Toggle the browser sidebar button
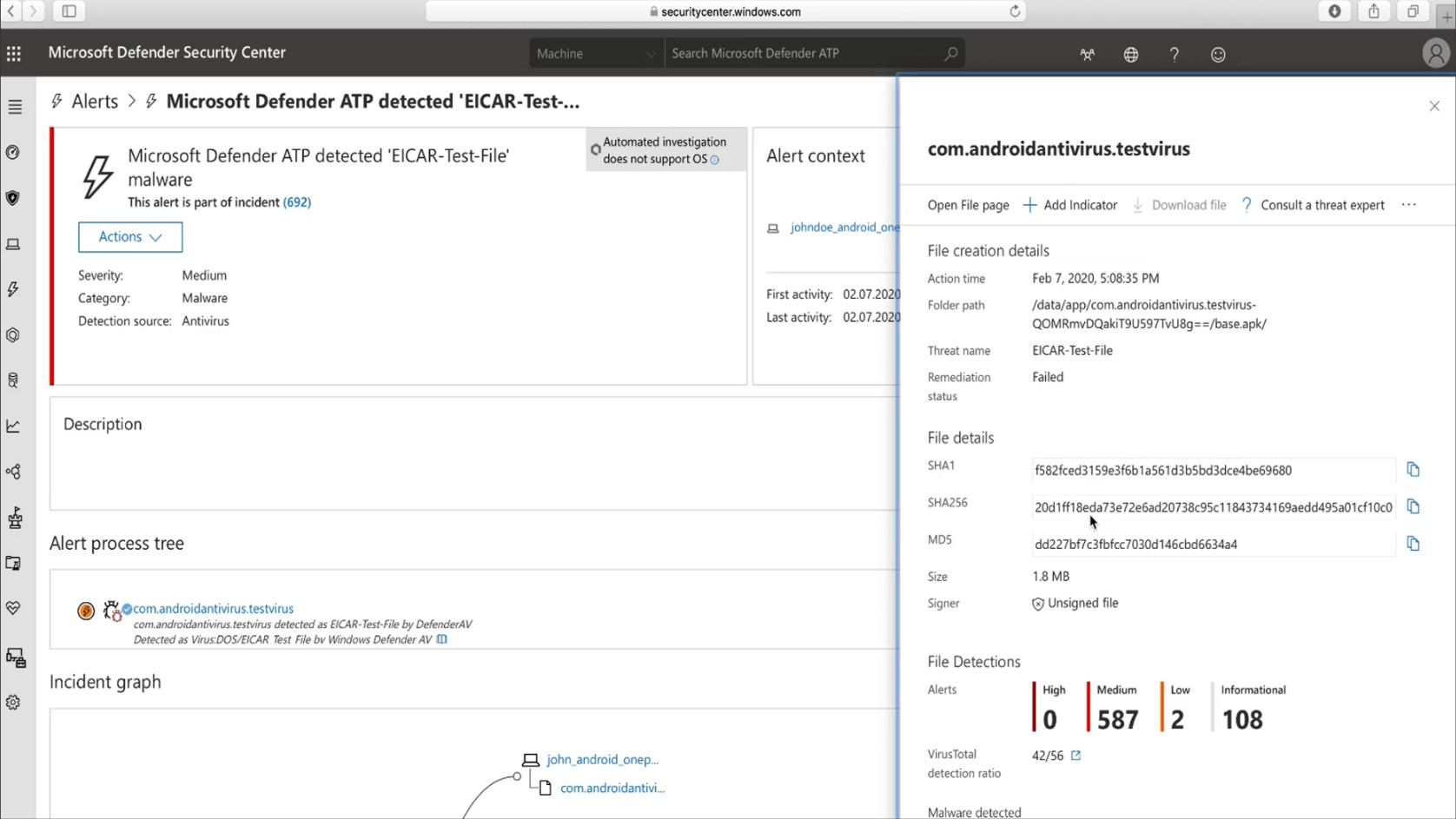This screenshot has height=819, width=1456. pos(69,11)
